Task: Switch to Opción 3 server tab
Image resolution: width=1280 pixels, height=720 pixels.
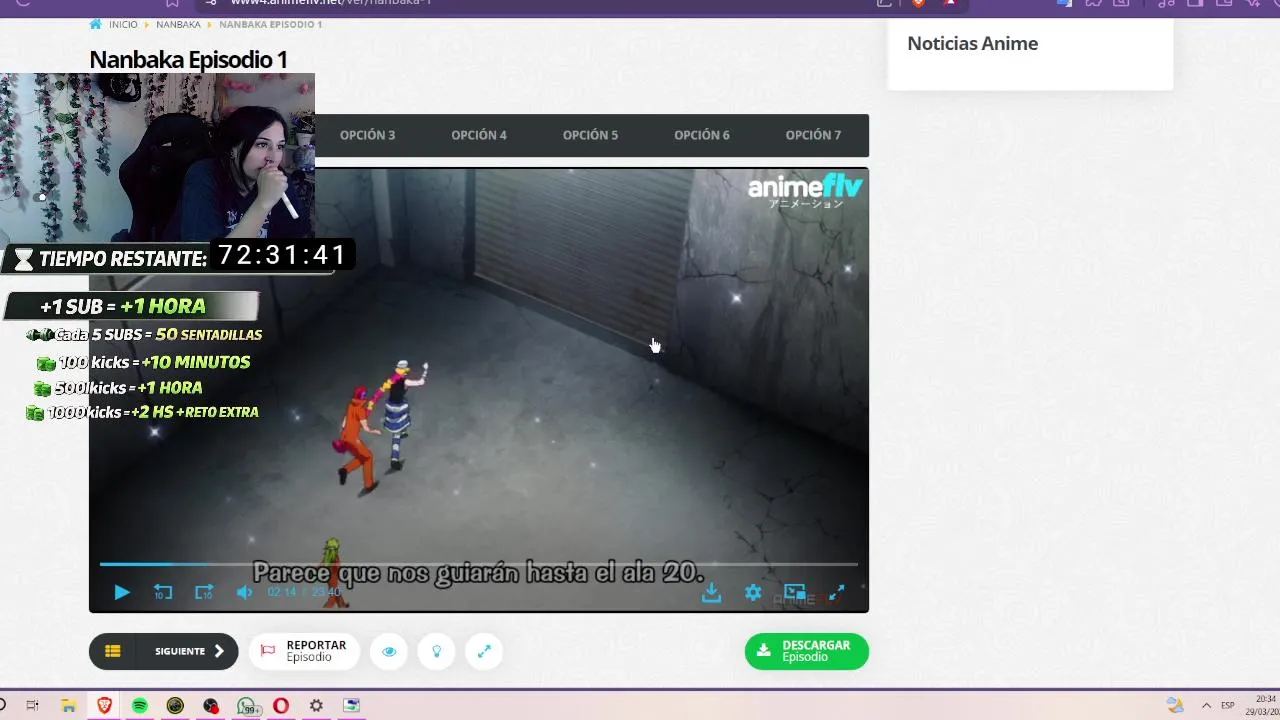Action: [367, 135]
